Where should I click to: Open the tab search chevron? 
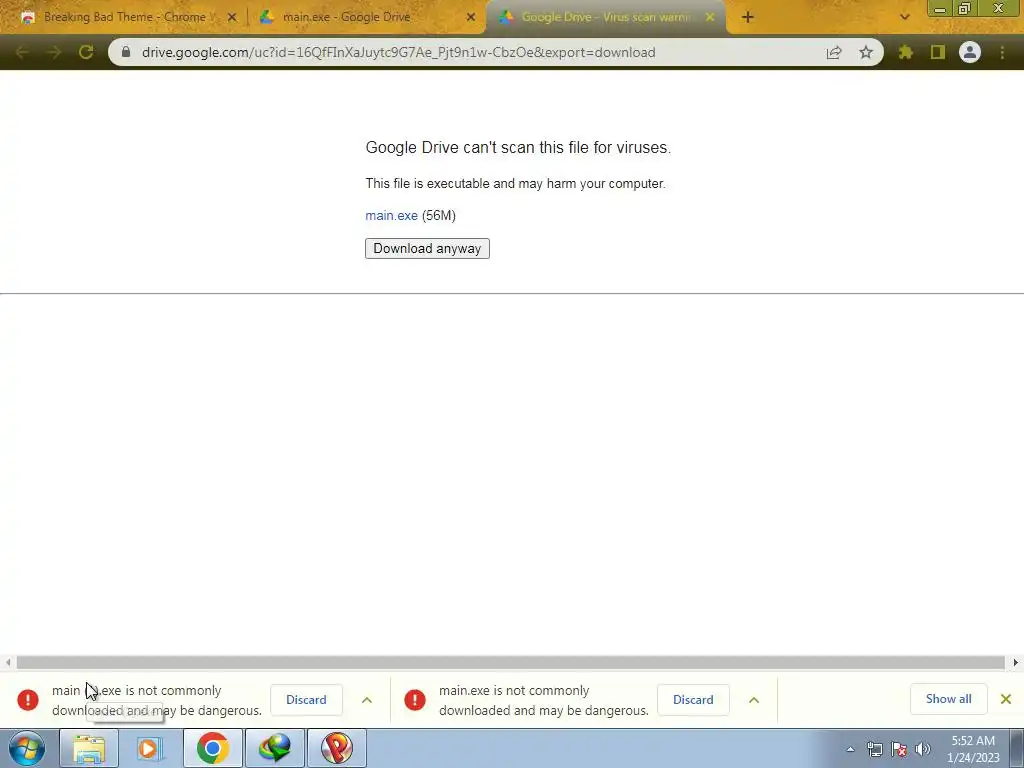pyautogui.click(x=904, y=17)
